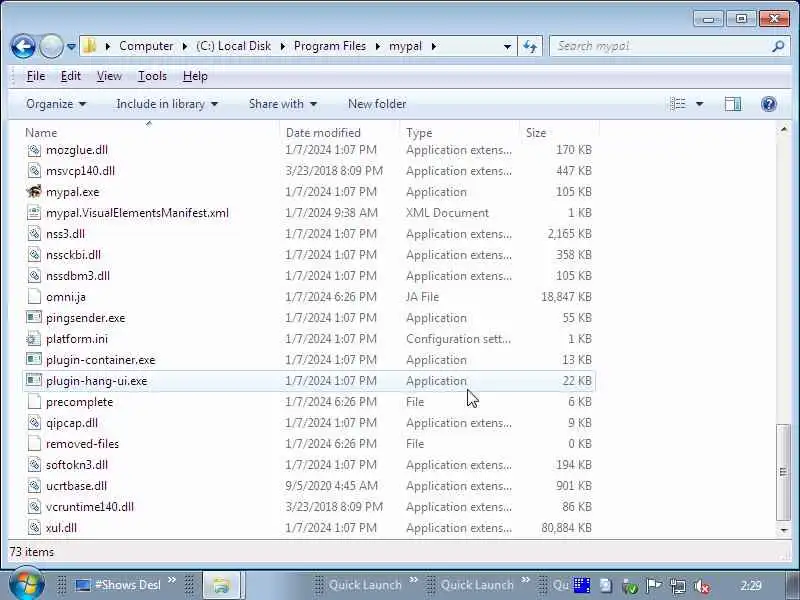Image resolution: width=800 pixels, height=600 pixels.
Task: Click the scrollbar up arrow
Action: pyautogui.click(x=784, y=130)
